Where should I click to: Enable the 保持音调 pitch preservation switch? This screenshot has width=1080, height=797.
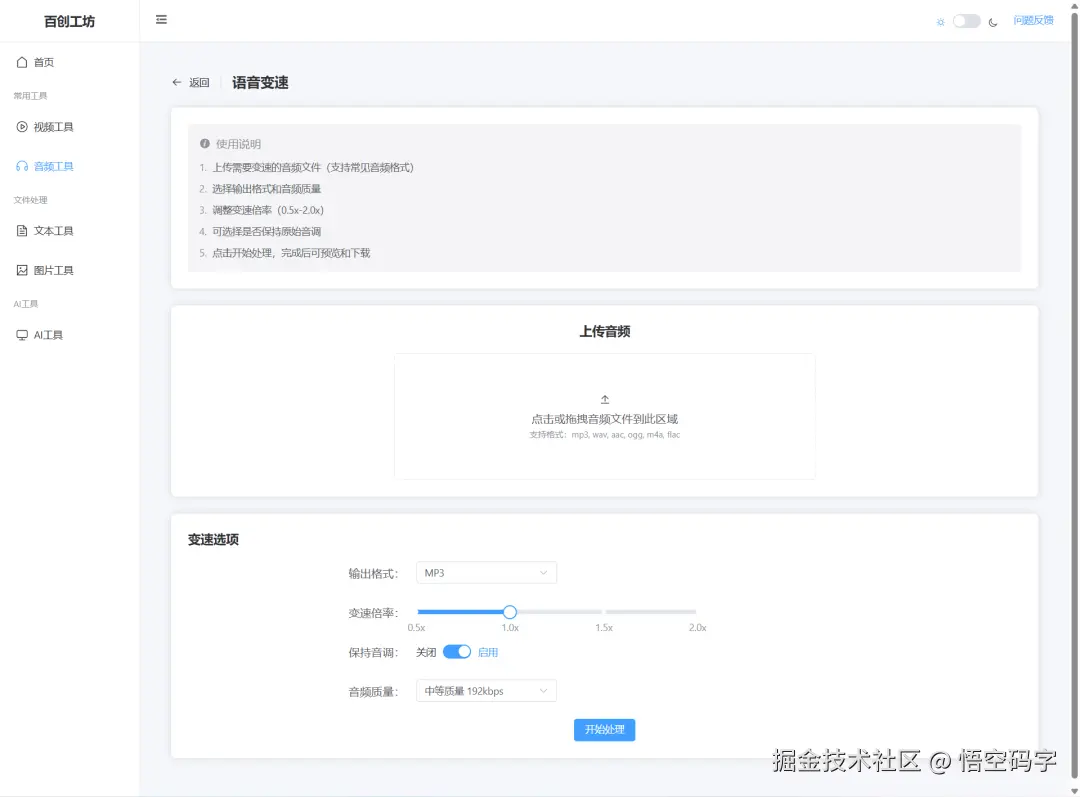[x=456, y=651]
